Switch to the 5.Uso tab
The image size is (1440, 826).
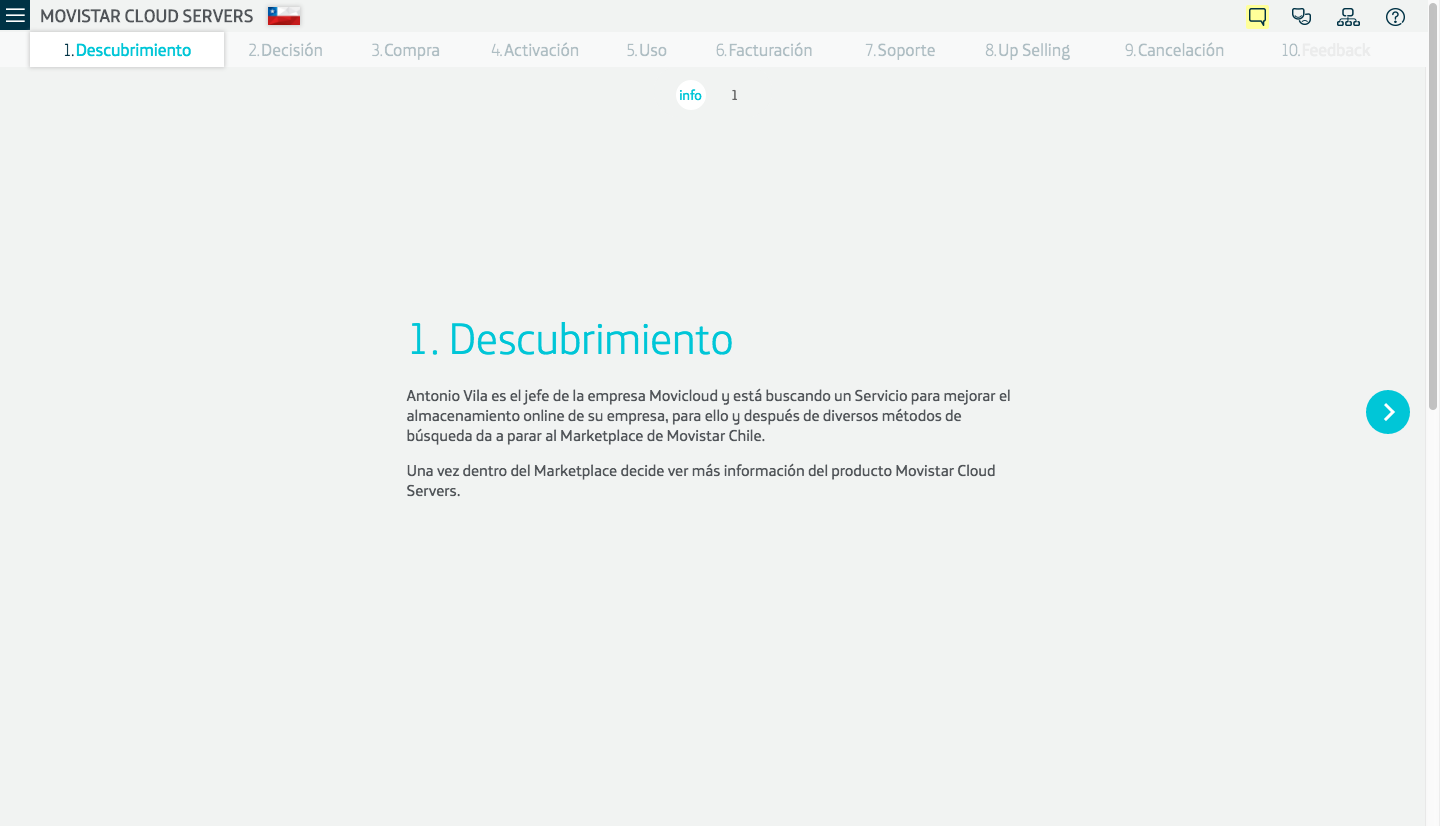click(x=647, y=50)
